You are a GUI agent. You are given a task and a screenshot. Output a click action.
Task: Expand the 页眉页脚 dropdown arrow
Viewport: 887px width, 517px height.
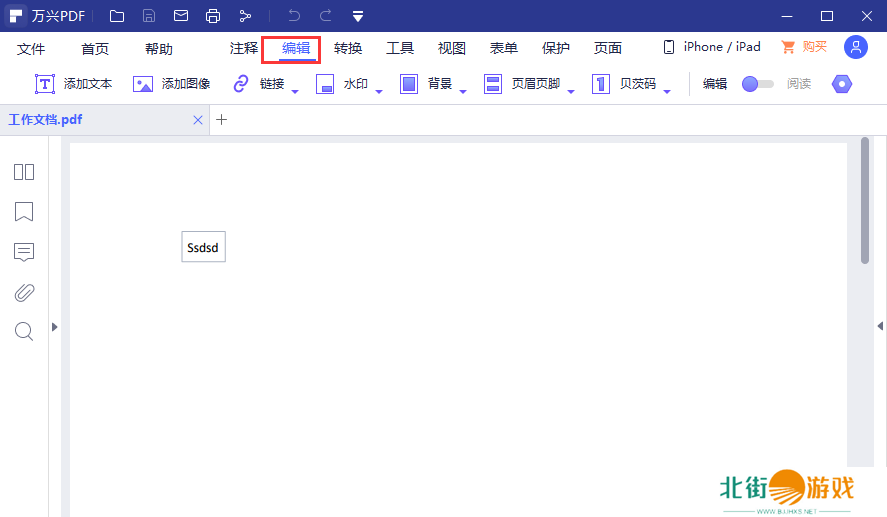(x=571, y=92)
